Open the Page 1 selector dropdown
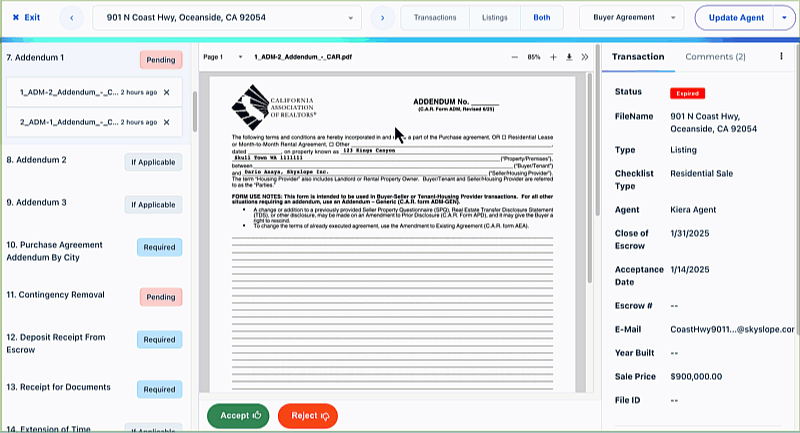Screen dimensions: 800x433 pyautogui.click(x=222, y=57)
